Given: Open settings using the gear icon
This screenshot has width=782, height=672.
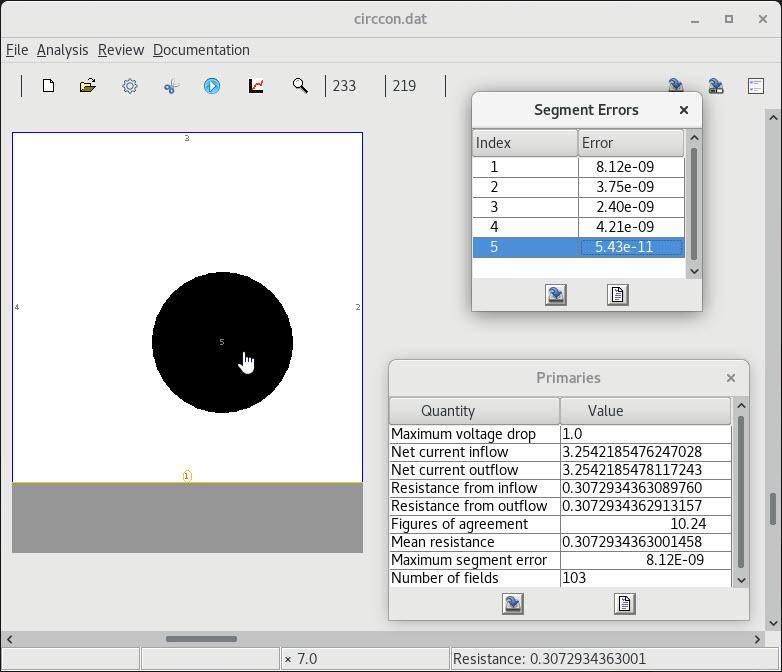Looking at the screenshot, I should [130, 86].
